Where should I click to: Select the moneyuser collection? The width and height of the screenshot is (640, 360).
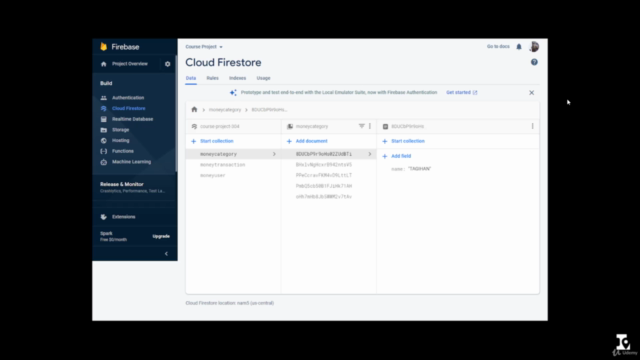(x=212, y=176)
